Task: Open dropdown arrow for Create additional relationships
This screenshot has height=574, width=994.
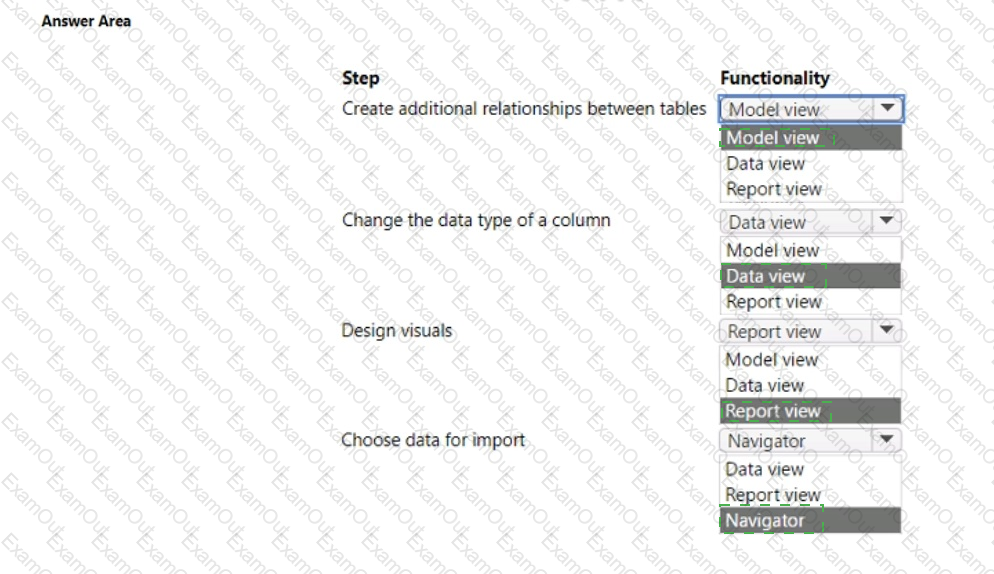Action: [888, 108]
